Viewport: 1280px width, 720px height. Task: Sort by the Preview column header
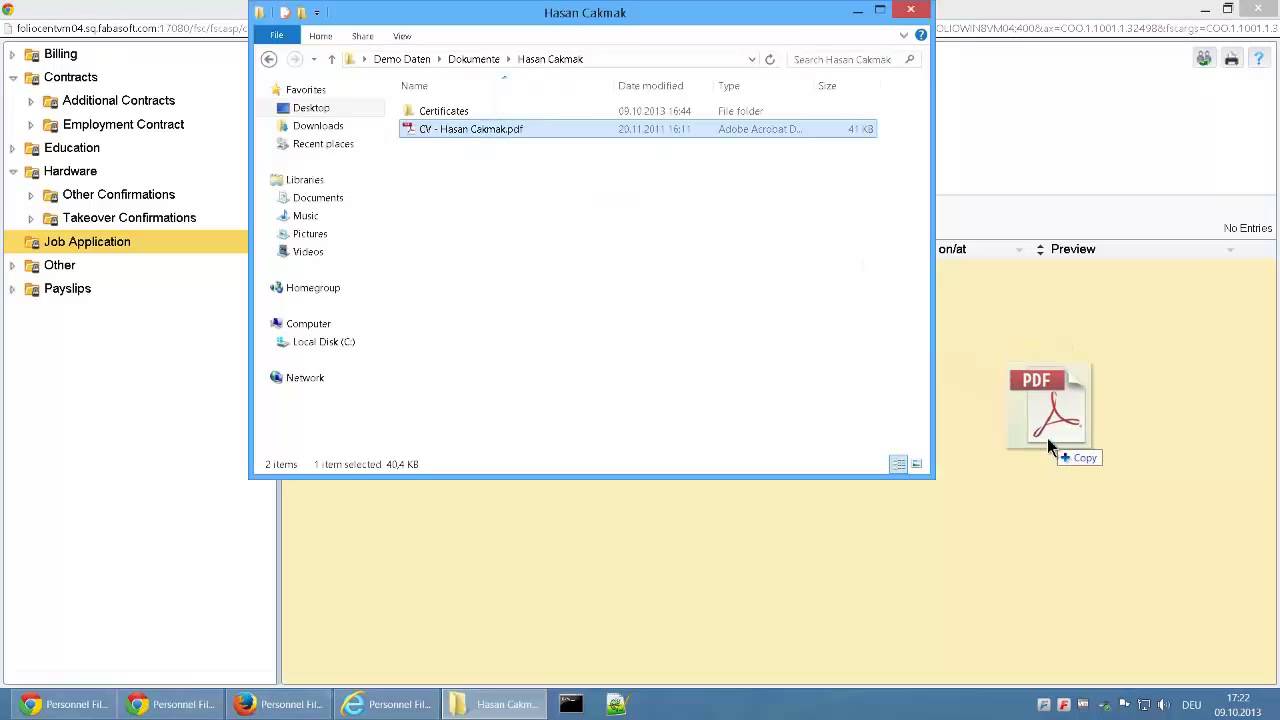(1073, 249)
